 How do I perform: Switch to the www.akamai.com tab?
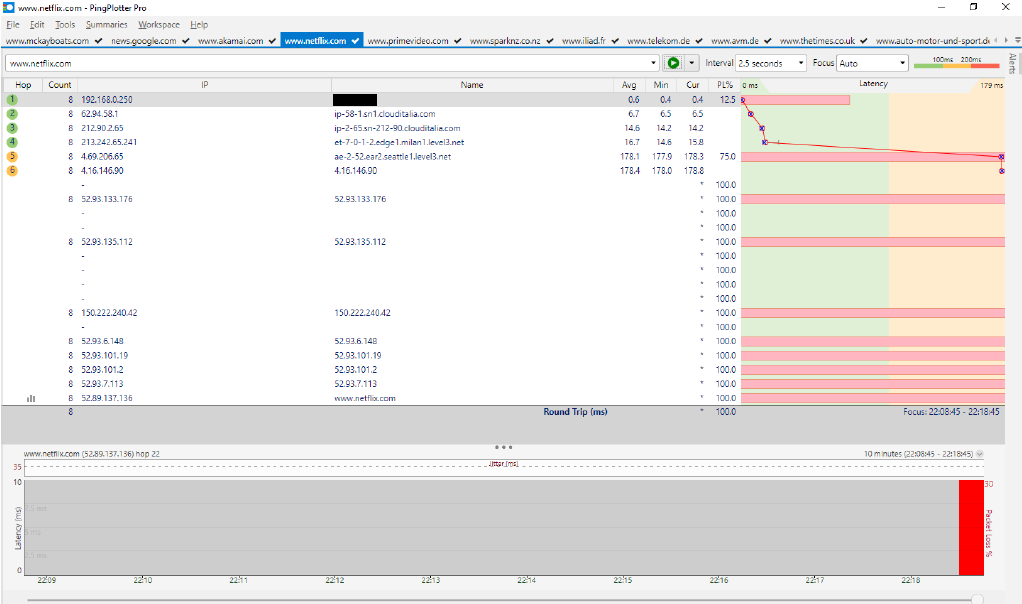click(x=231, y=40)
